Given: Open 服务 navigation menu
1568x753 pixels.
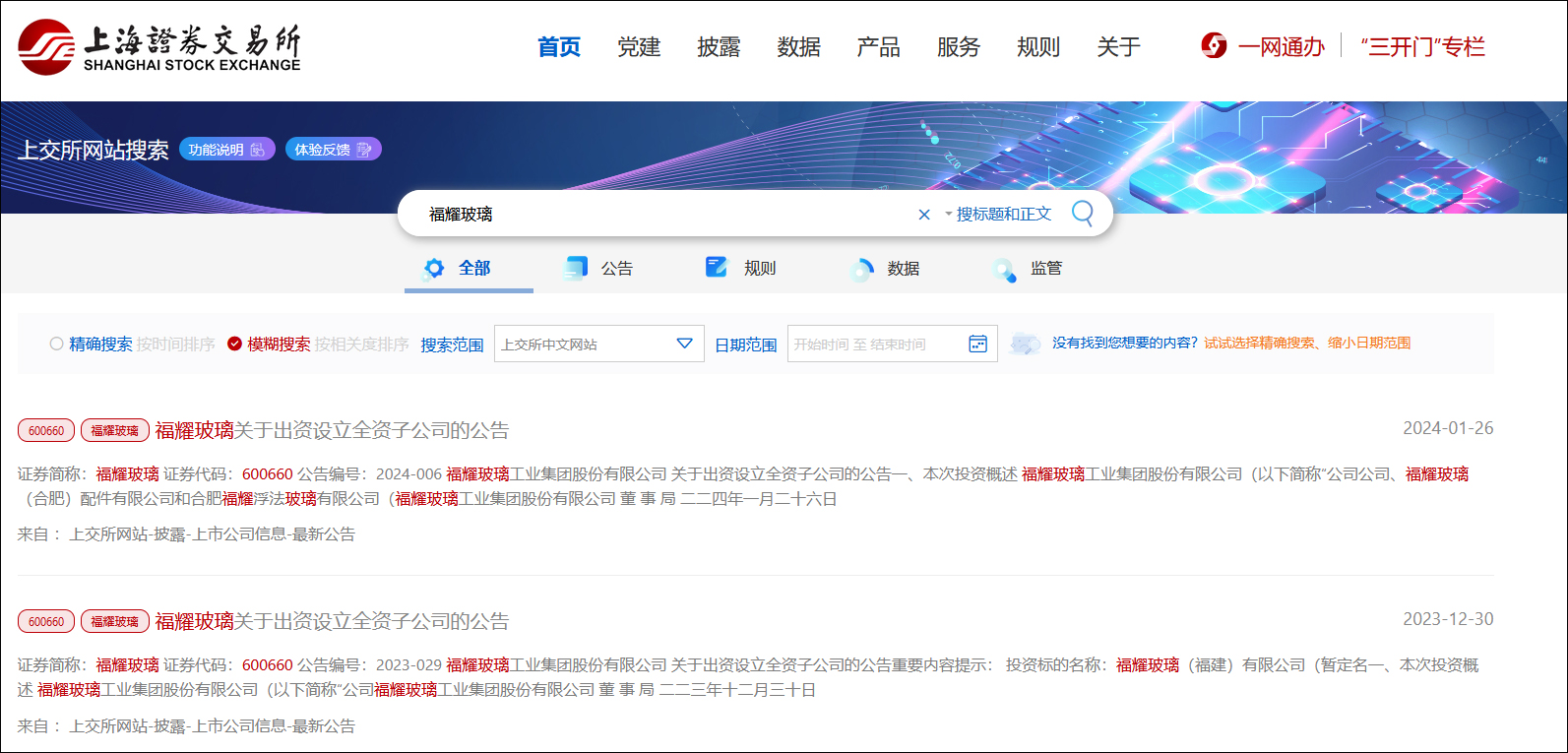Looking at the screenshot, I should coord(959,46).
